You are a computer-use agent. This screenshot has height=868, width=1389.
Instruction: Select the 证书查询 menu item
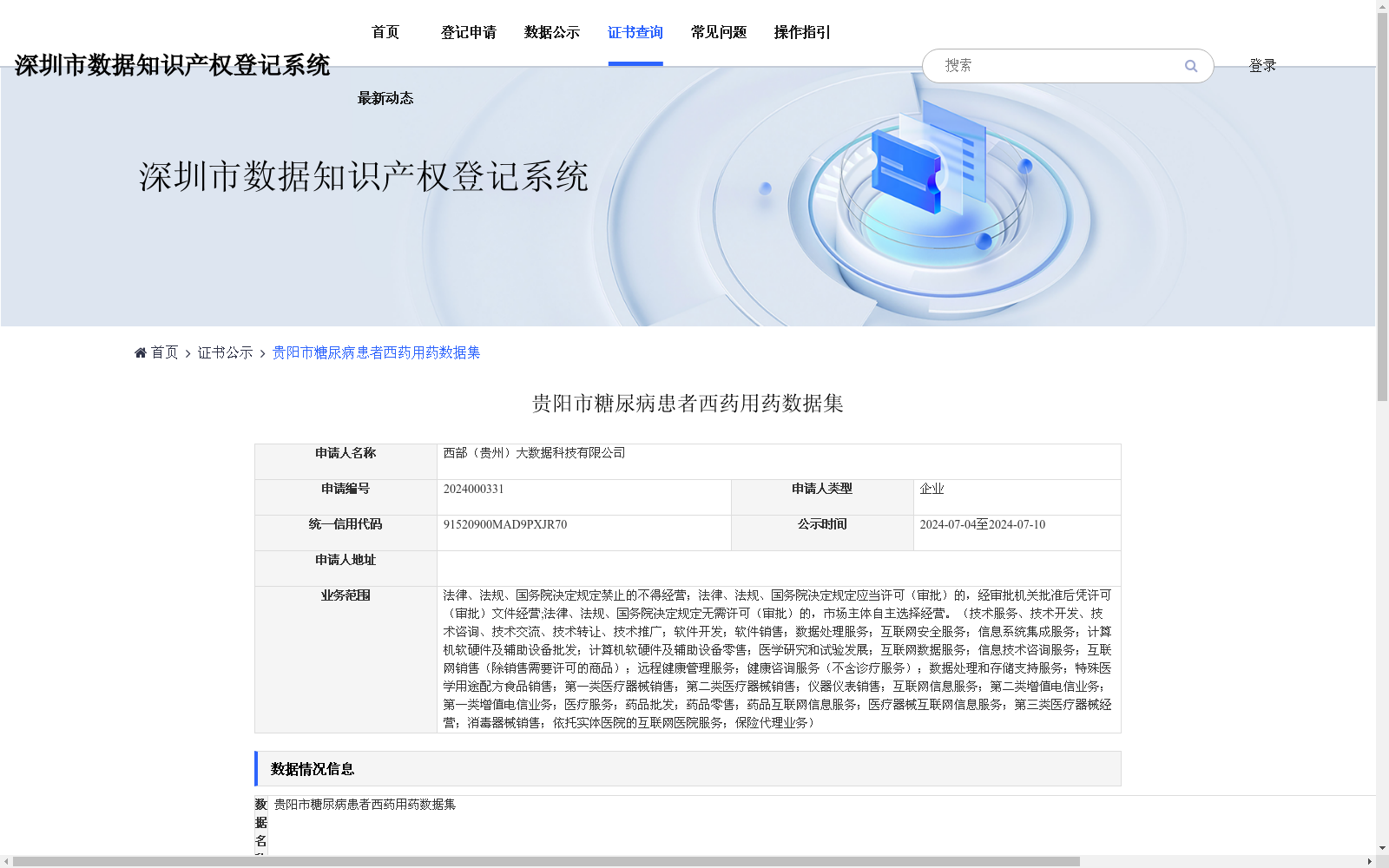click(x=635, y=32)
